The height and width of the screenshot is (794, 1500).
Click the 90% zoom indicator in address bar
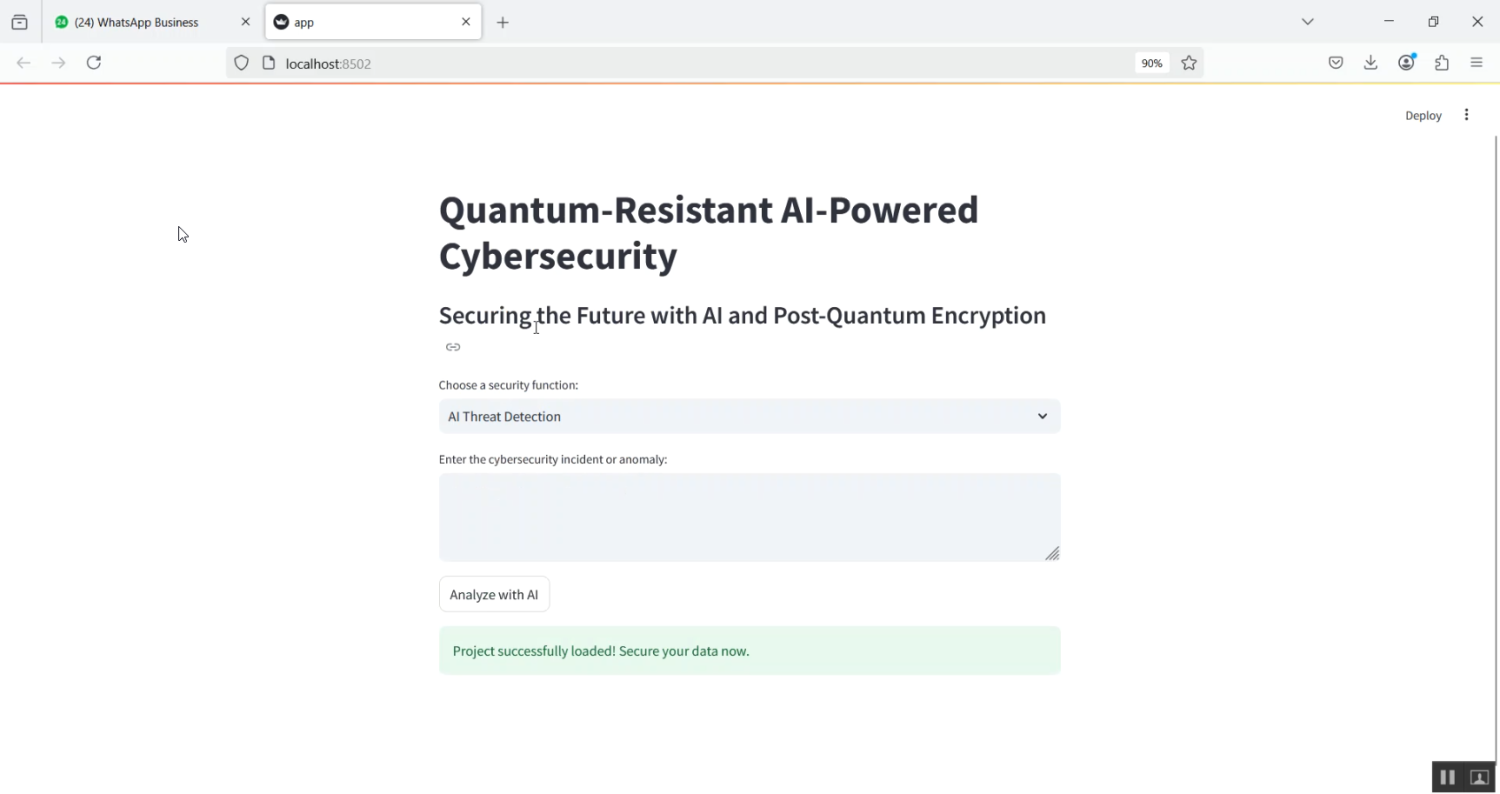1151,62
